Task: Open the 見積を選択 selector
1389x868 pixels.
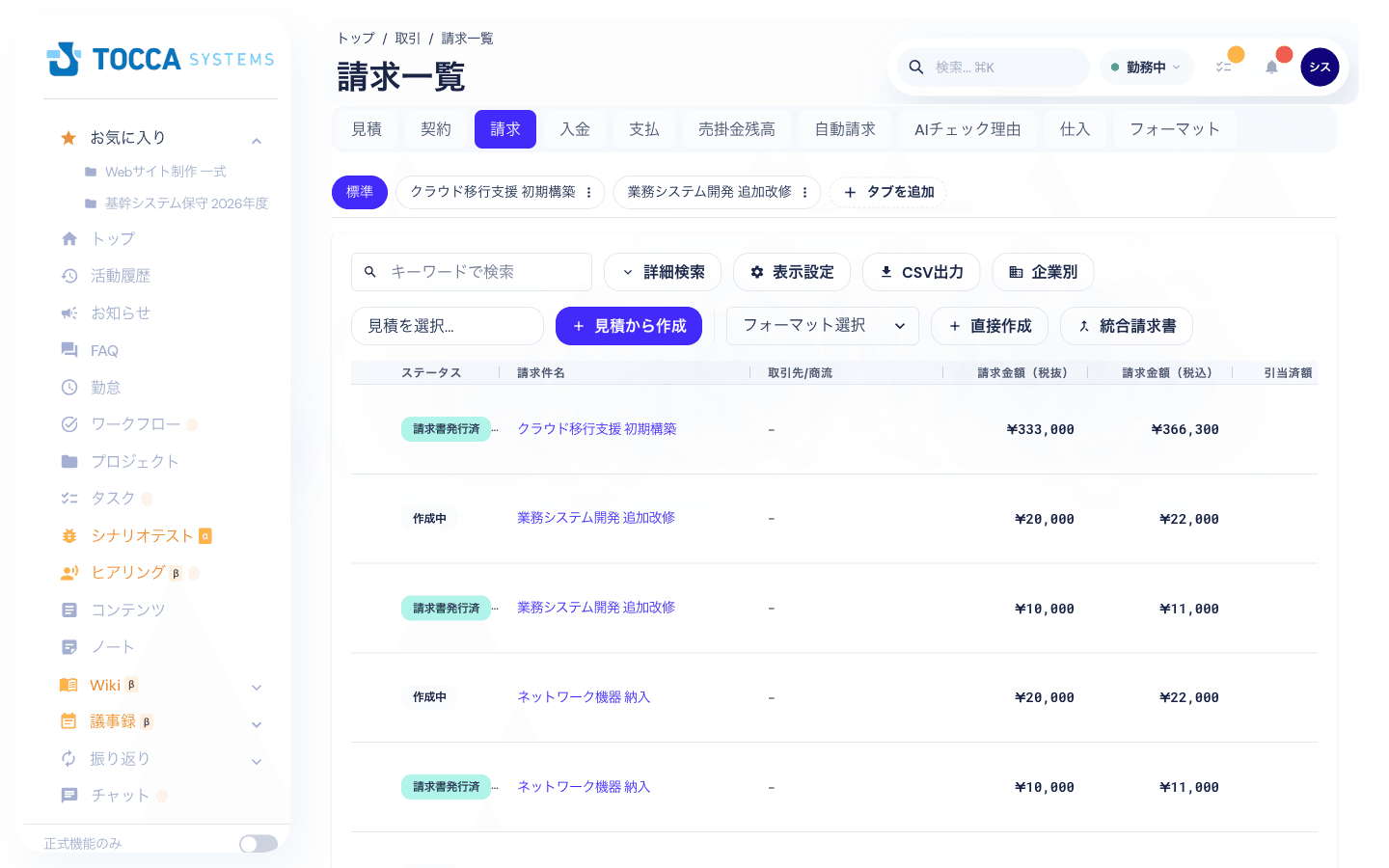Action: [448, 326]
